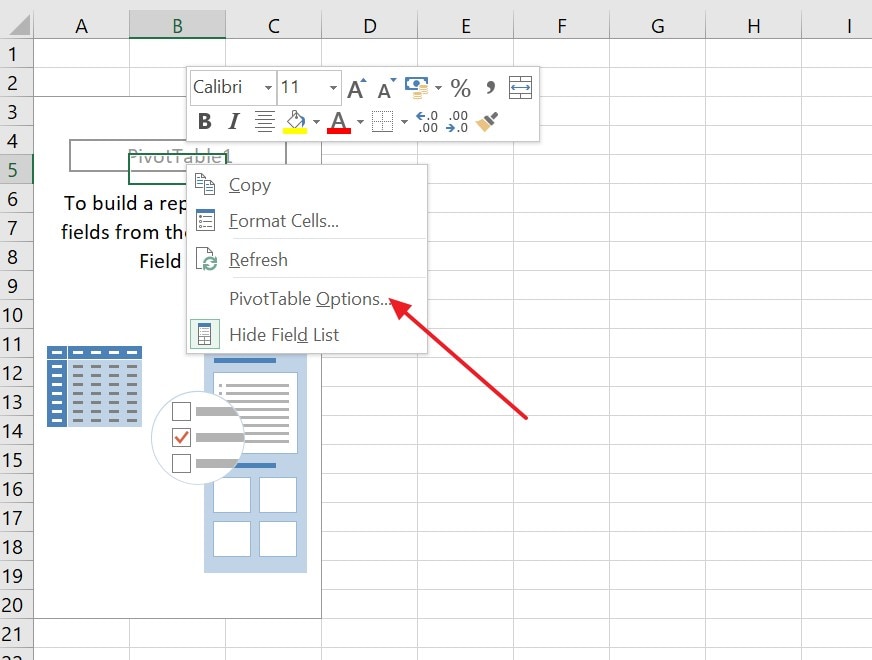Expand the Borders dropdown arrow
872x660 pixels.
(x=403, y=122)
